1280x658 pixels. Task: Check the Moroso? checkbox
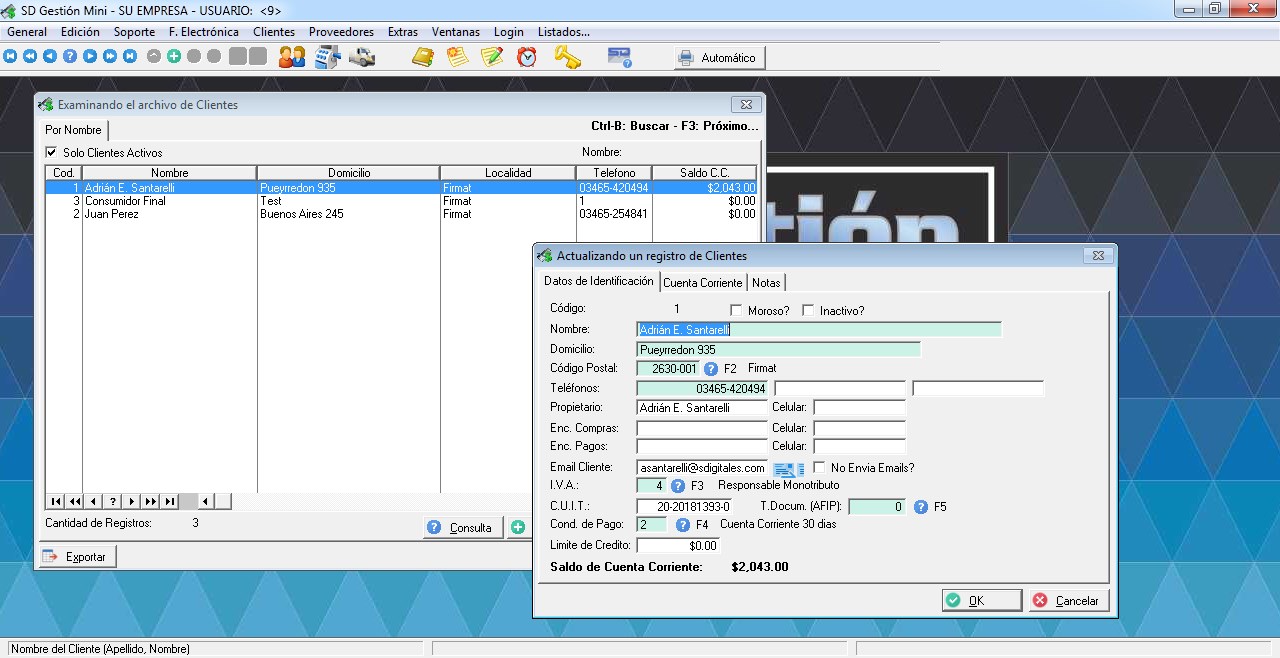coord(737,310)
